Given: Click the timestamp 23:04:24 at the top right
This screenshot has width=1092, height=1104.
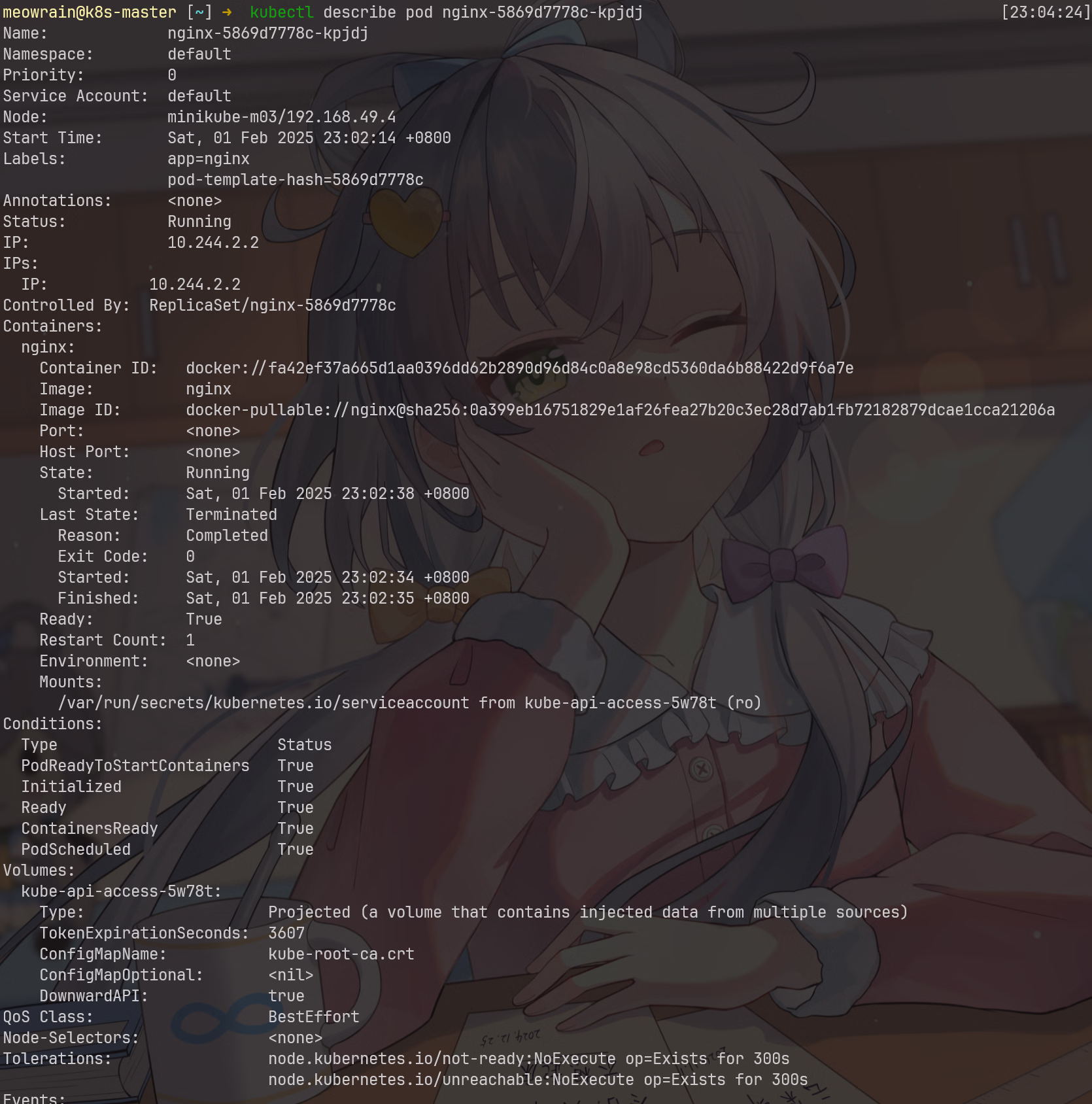Looking at the screenshot, I should [x=1046, y=12].
